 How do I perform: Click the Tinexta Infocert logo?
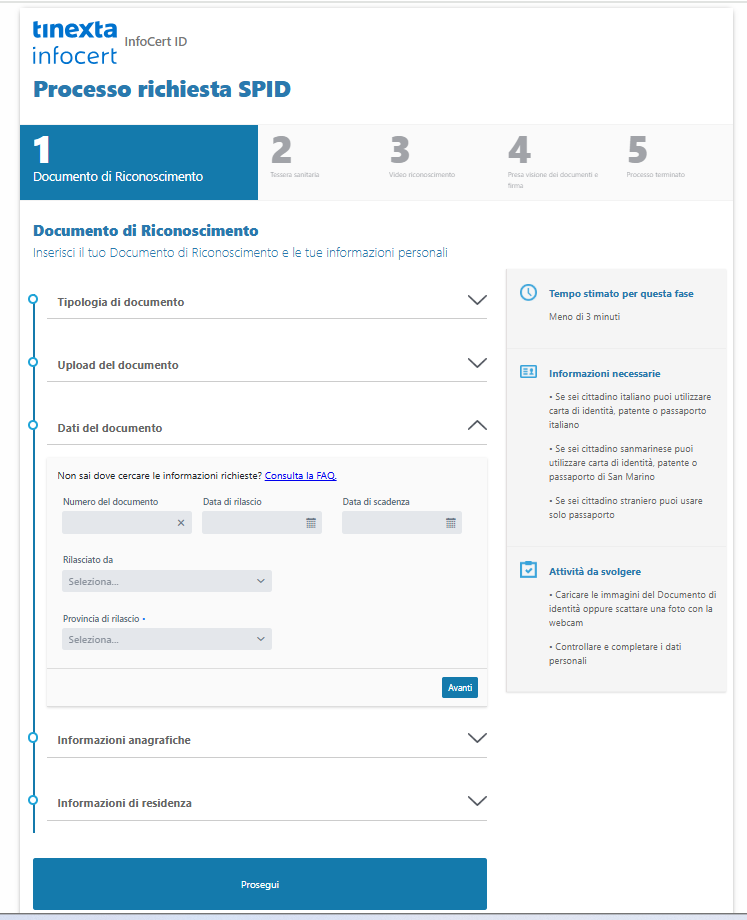coord(75,43)
